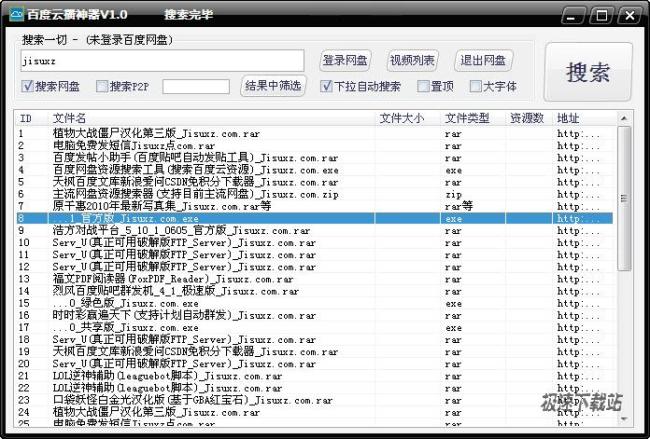This screenshot has width=650, height=439.
Task: Select row 10 Serv_U entry
Action: [314, 243]
